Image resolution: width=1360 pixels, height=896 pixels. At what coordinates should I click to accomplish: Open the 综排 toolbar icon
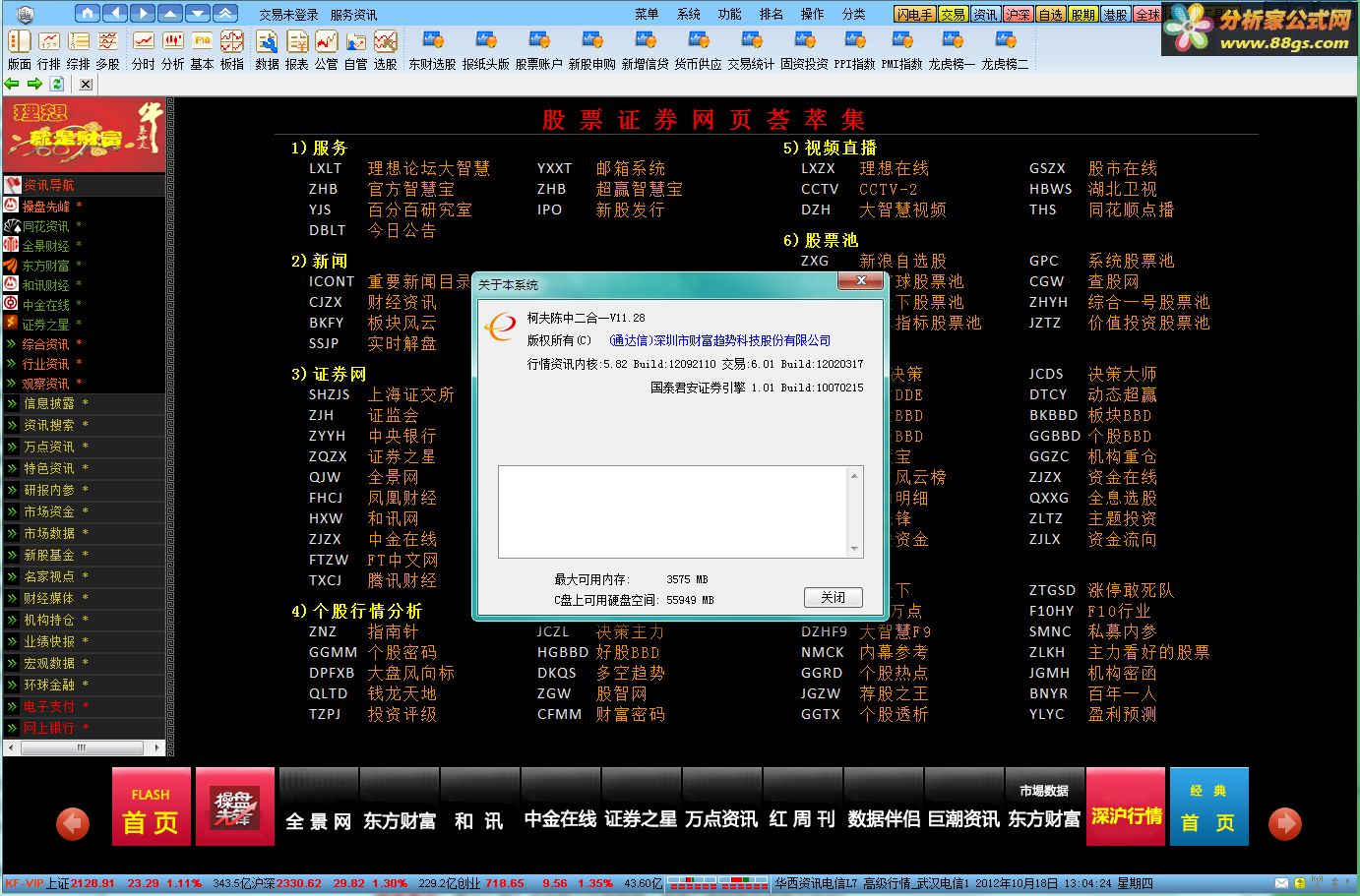[78, 50]
